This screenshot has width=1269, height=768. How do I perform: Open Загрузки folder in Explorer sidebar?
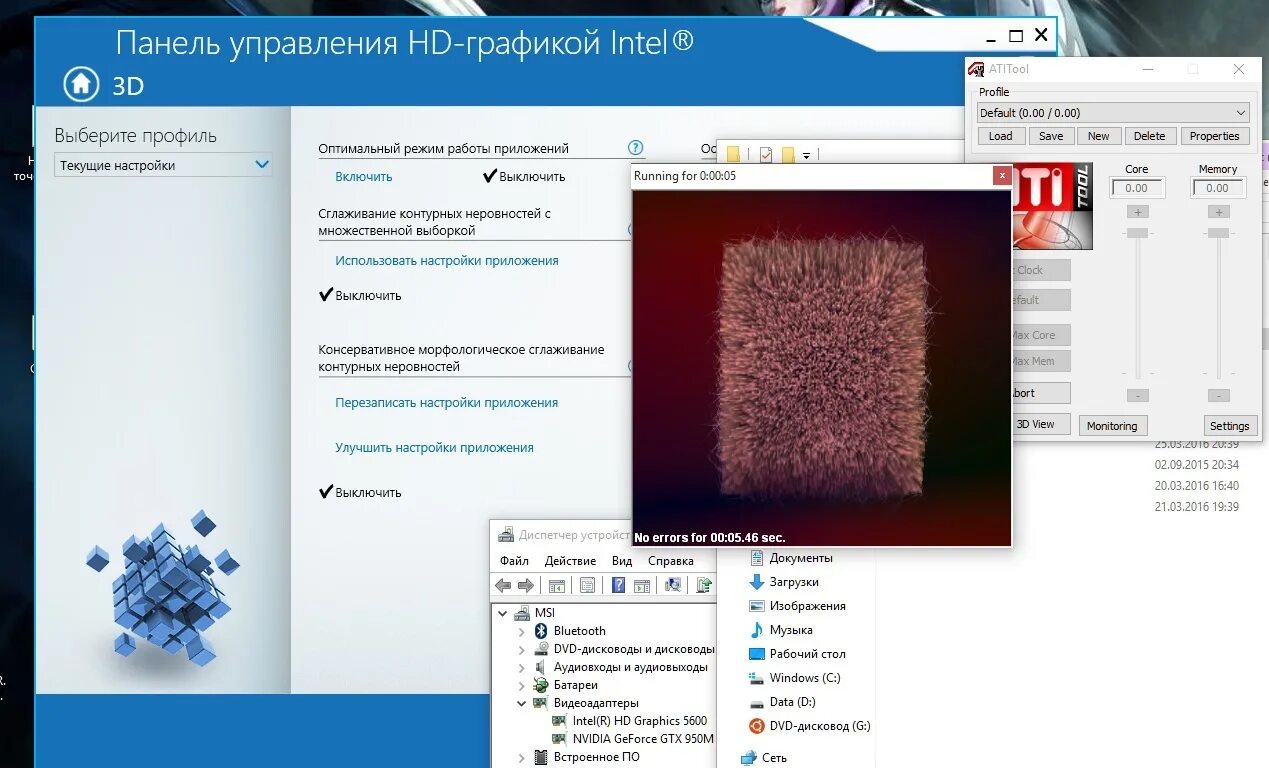coord(783,582)
